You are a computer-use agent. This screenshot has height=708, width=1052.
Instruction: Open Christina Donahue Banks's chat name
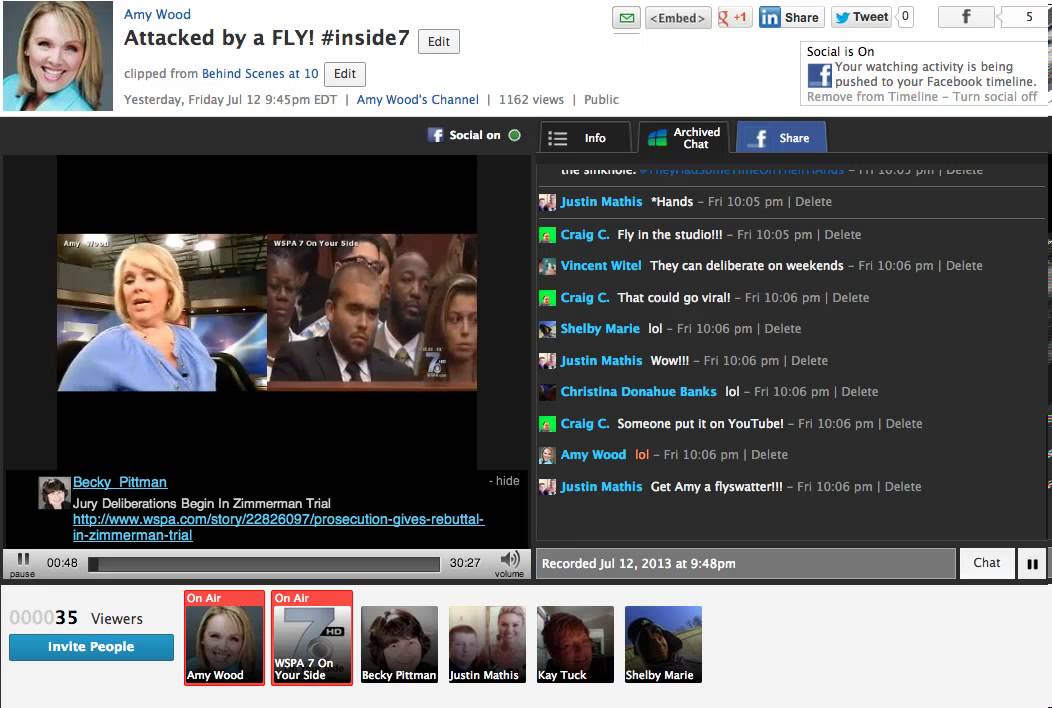tap(639, 392)
